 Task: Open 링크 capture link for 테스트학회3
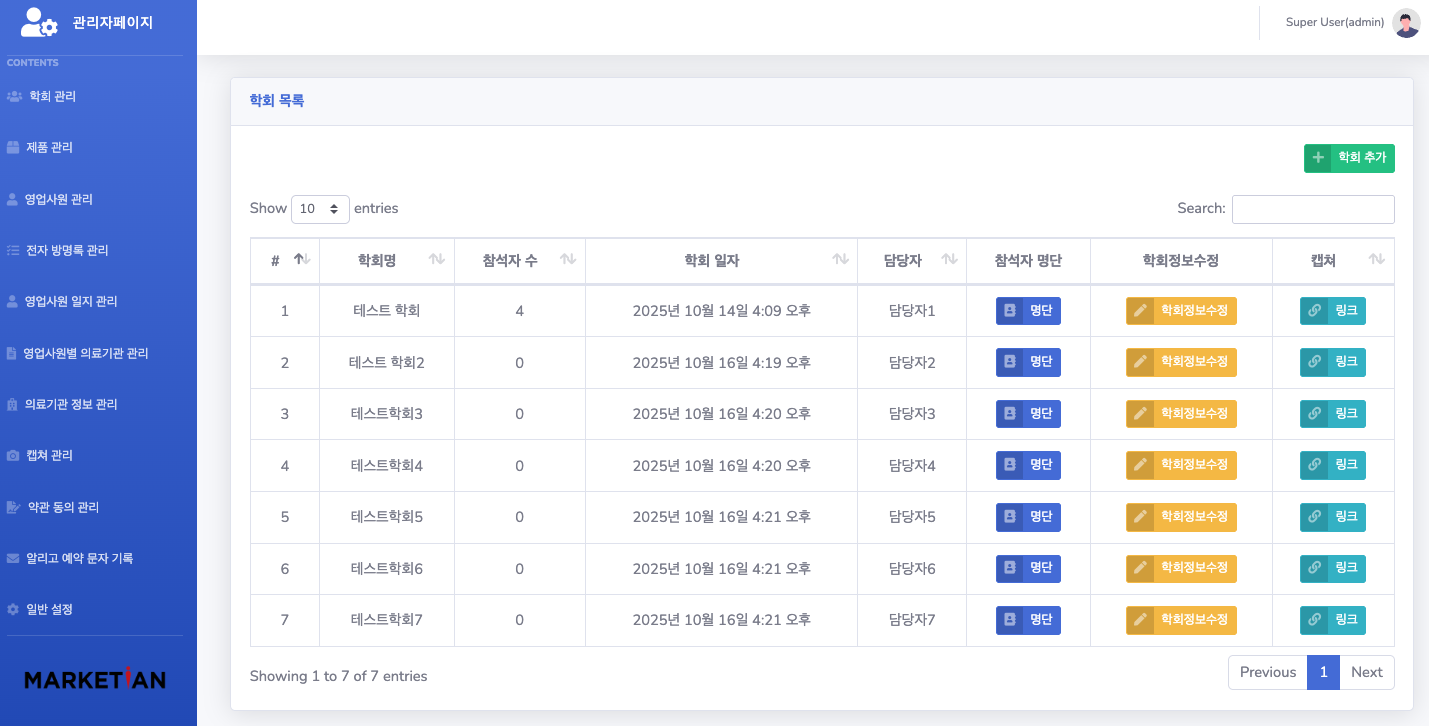[x=1332, y=414]
